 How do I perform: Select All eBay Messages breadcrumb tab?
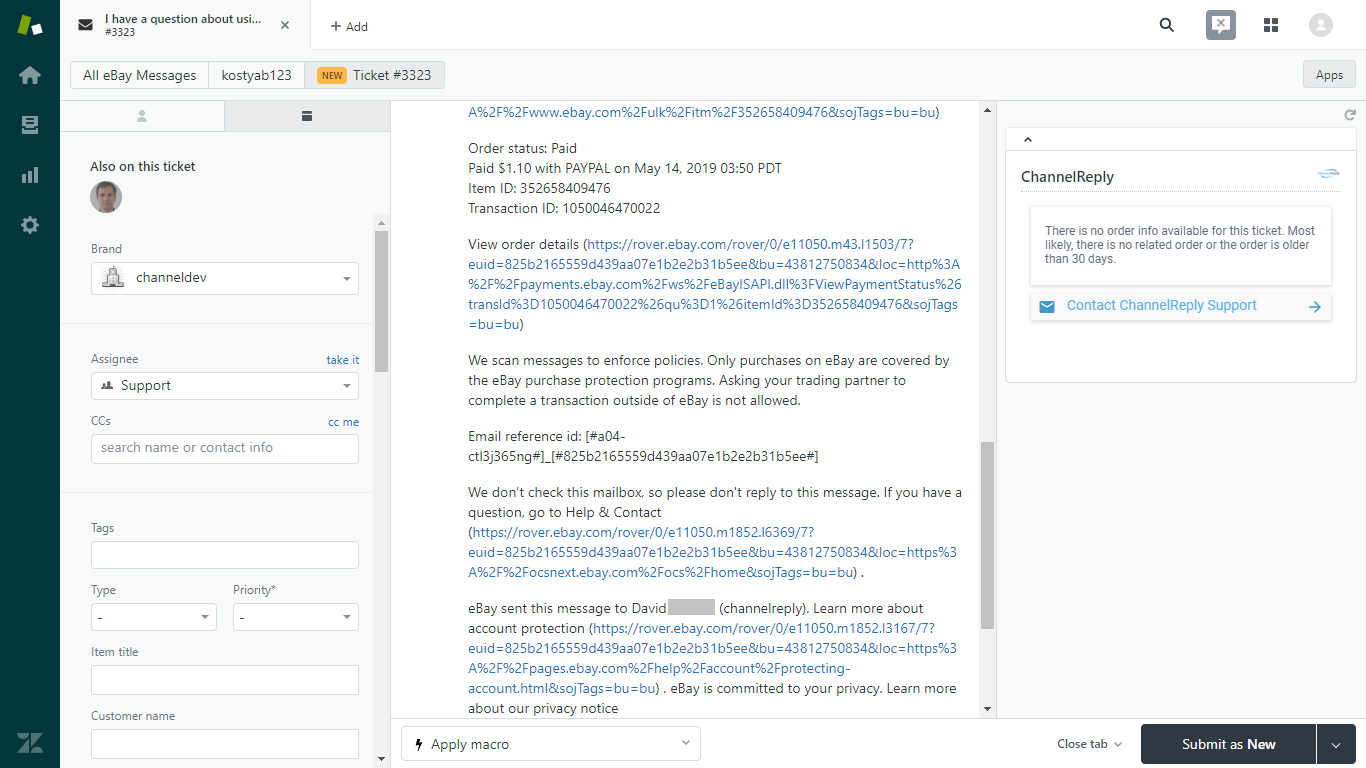[139, 75]
